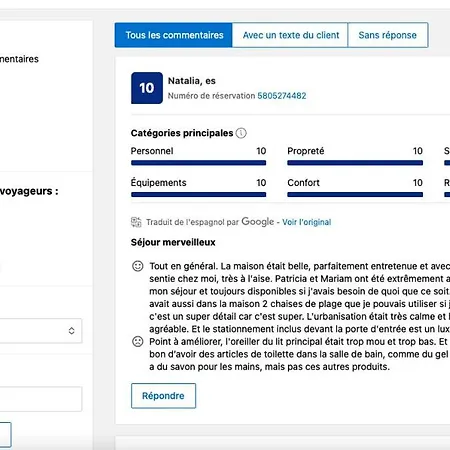This screenshot has width=450, height=450.
Task: Select the Tous les commentaires tab
Action: (x=174, y=35)
